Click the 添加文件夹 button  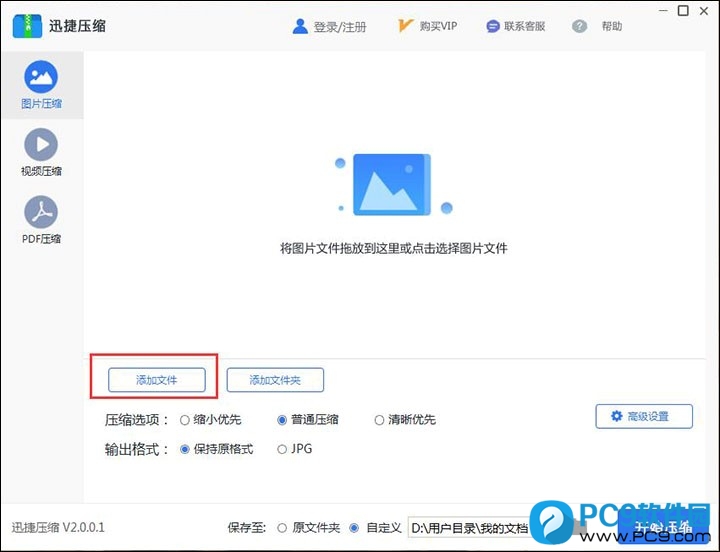pyautogui.click(x=275, y=380)
